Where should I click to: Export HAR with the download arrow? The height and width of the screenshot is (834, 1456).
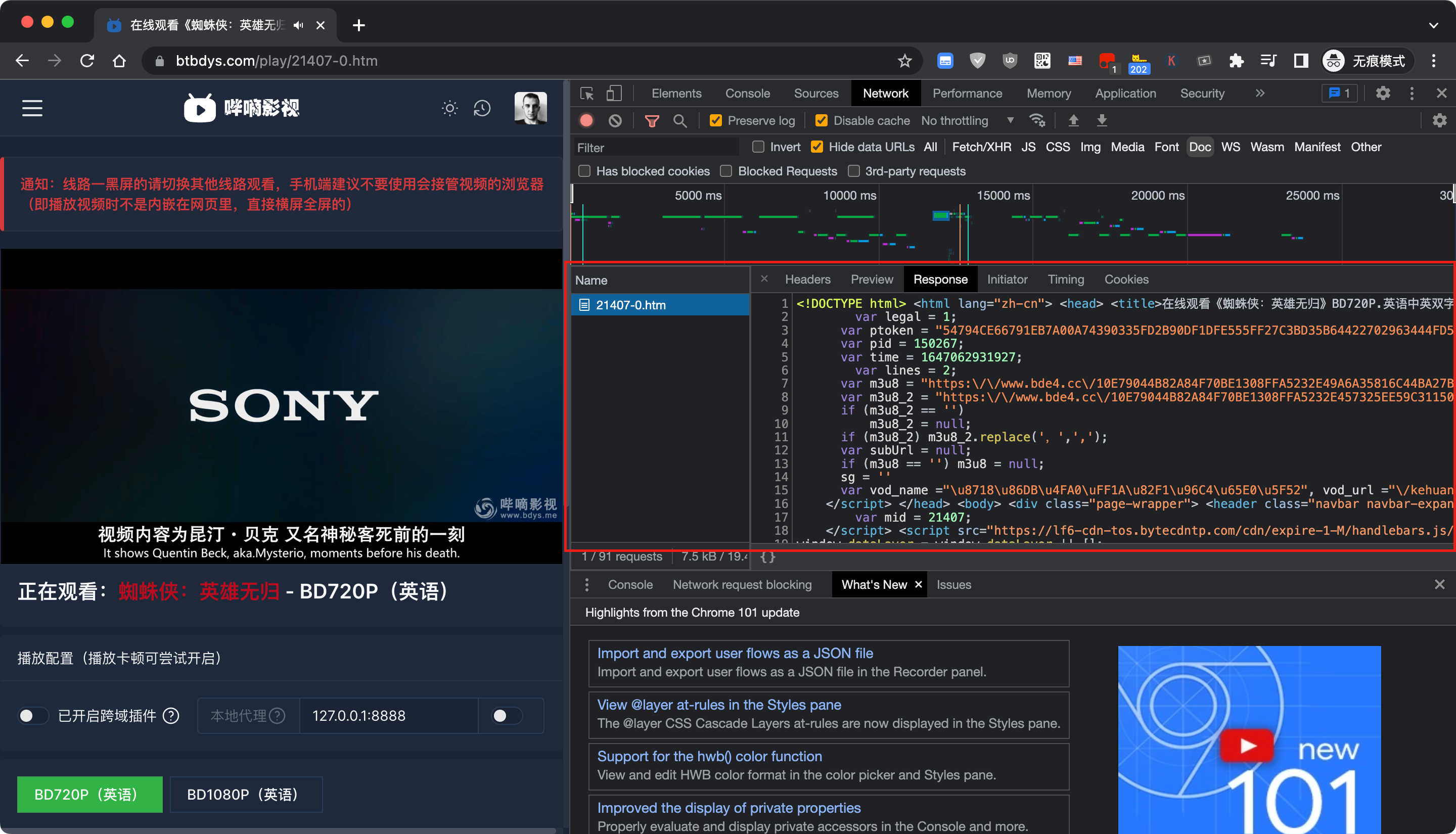1102,121
